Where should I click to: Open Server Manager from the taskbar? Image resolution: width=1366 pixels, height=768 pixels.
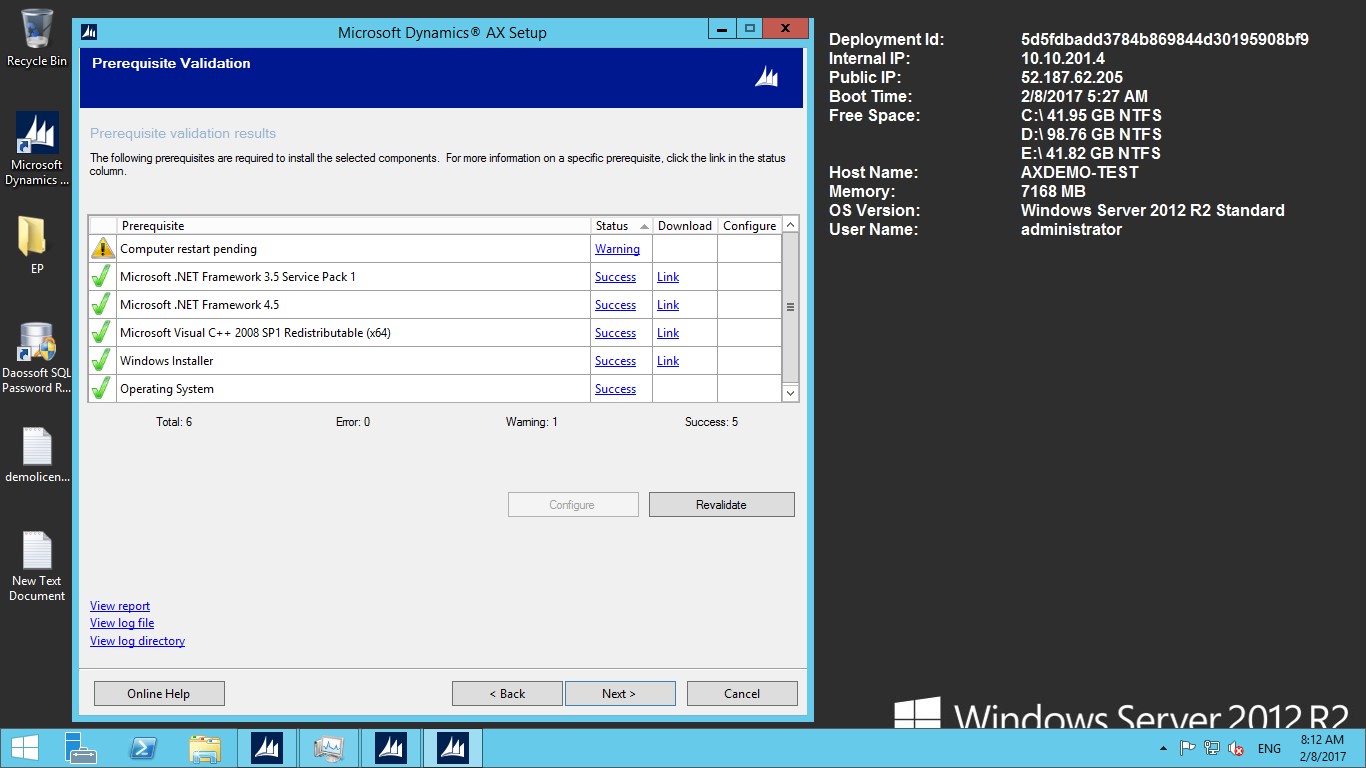[x=81, y=748]
